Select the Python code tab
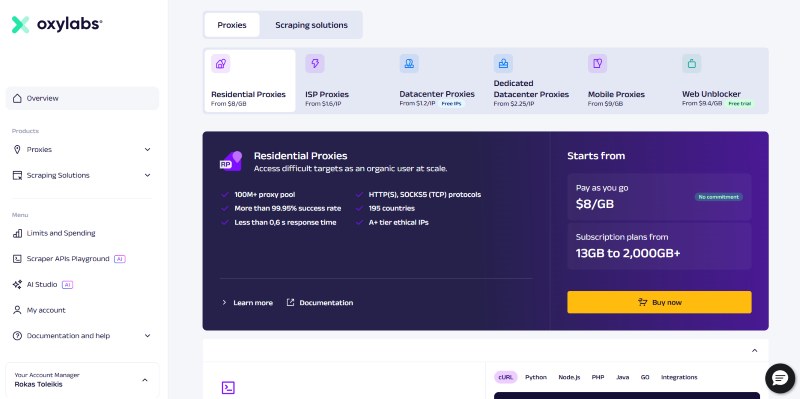Viewport: 800px width, 399px height. 536,377
